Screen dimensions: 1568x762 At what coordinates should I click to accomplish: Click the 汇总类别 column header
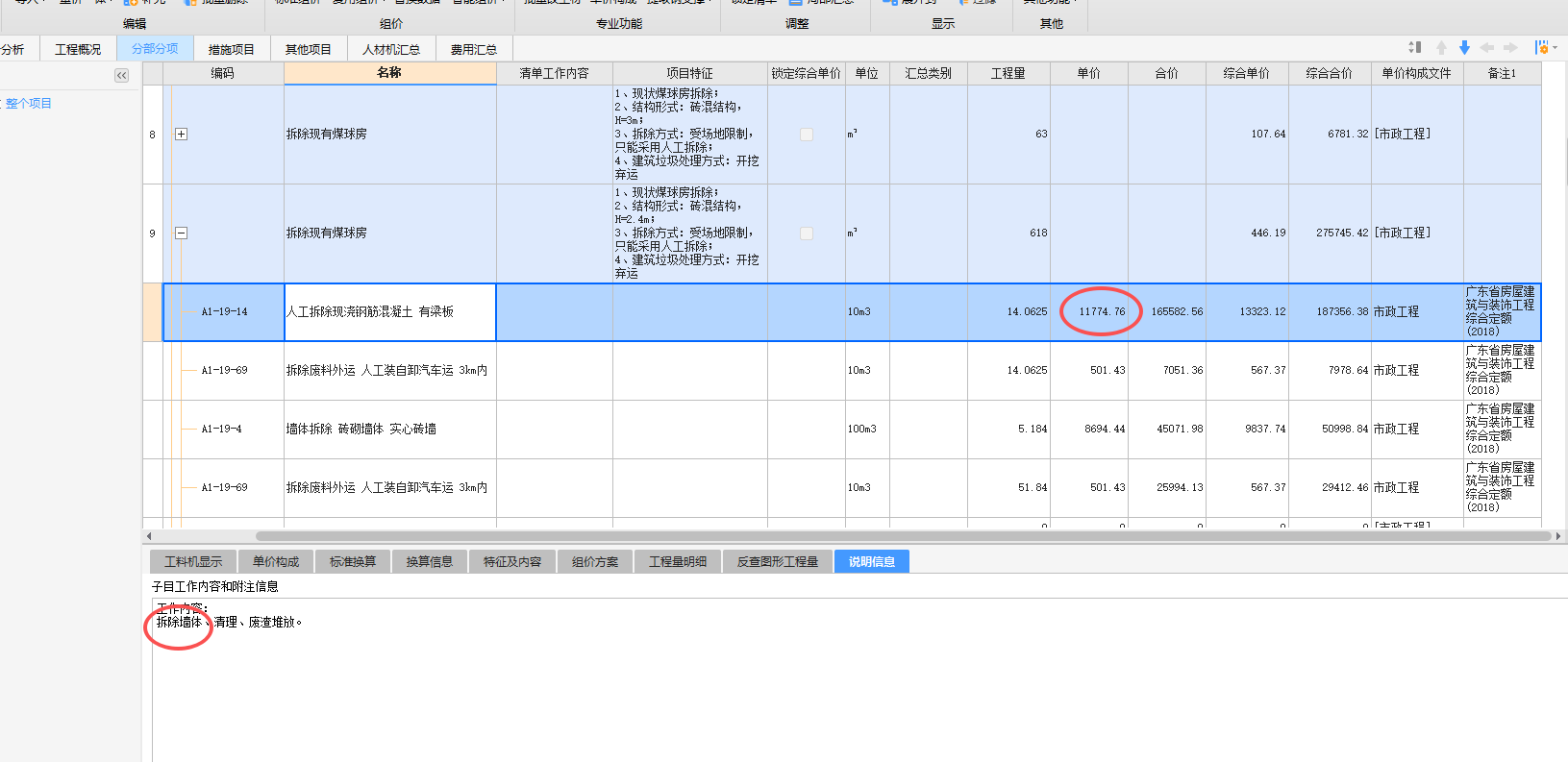929,73
